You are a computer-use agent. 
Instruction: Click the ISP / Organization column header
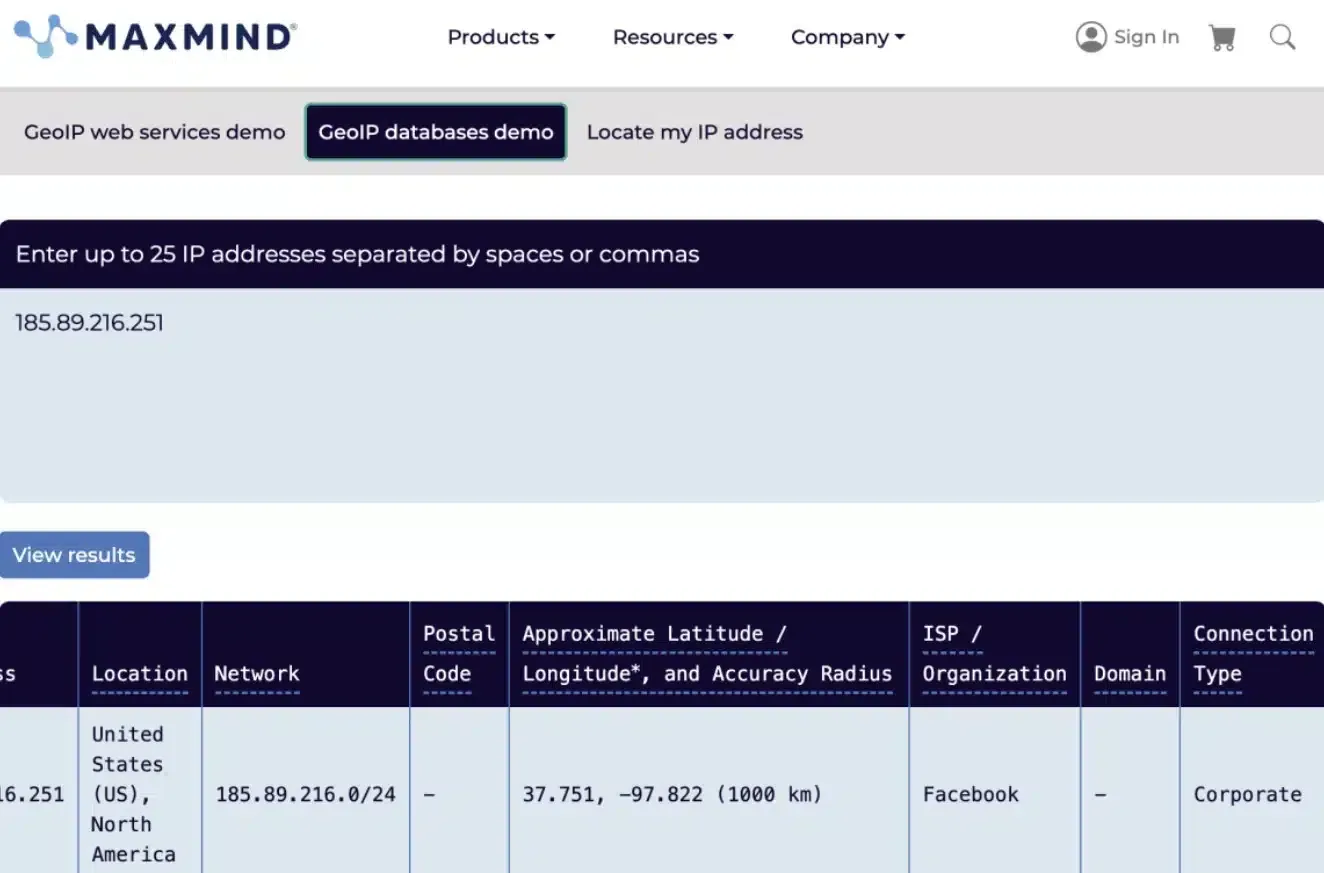(994, 654)
